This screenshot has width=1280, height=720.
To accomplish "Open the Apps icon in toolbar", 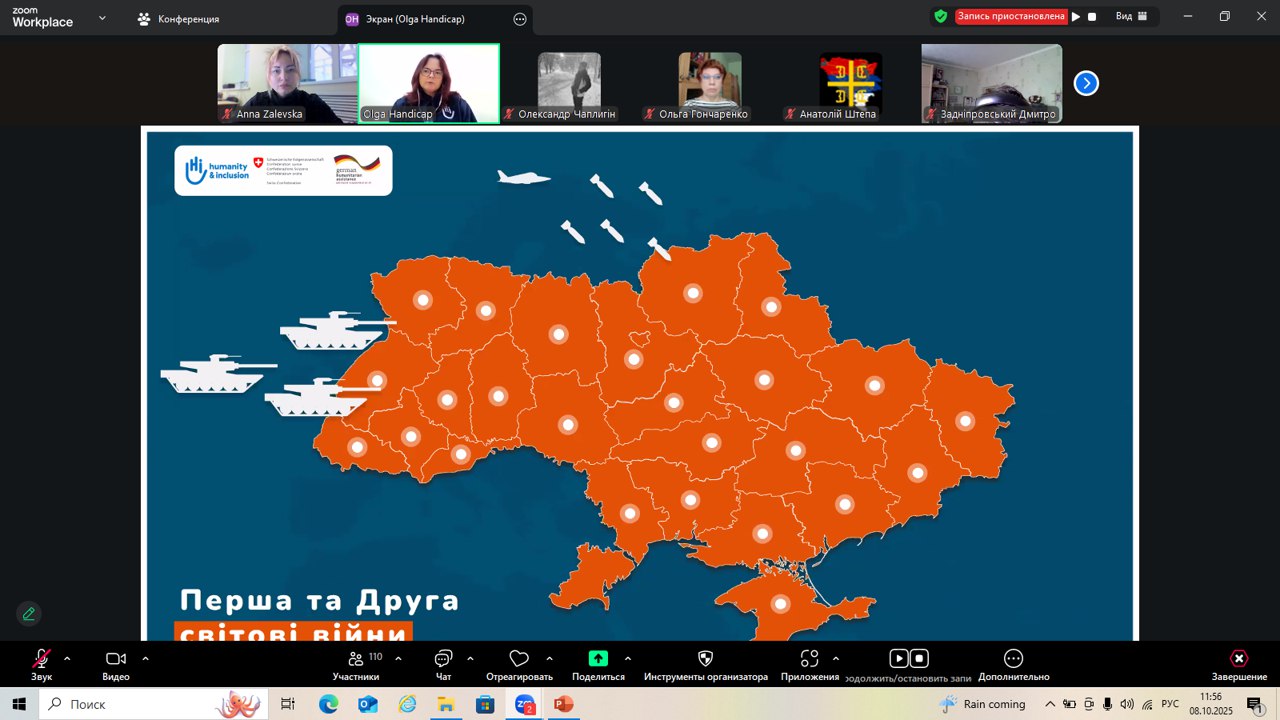I will [810, 659].
